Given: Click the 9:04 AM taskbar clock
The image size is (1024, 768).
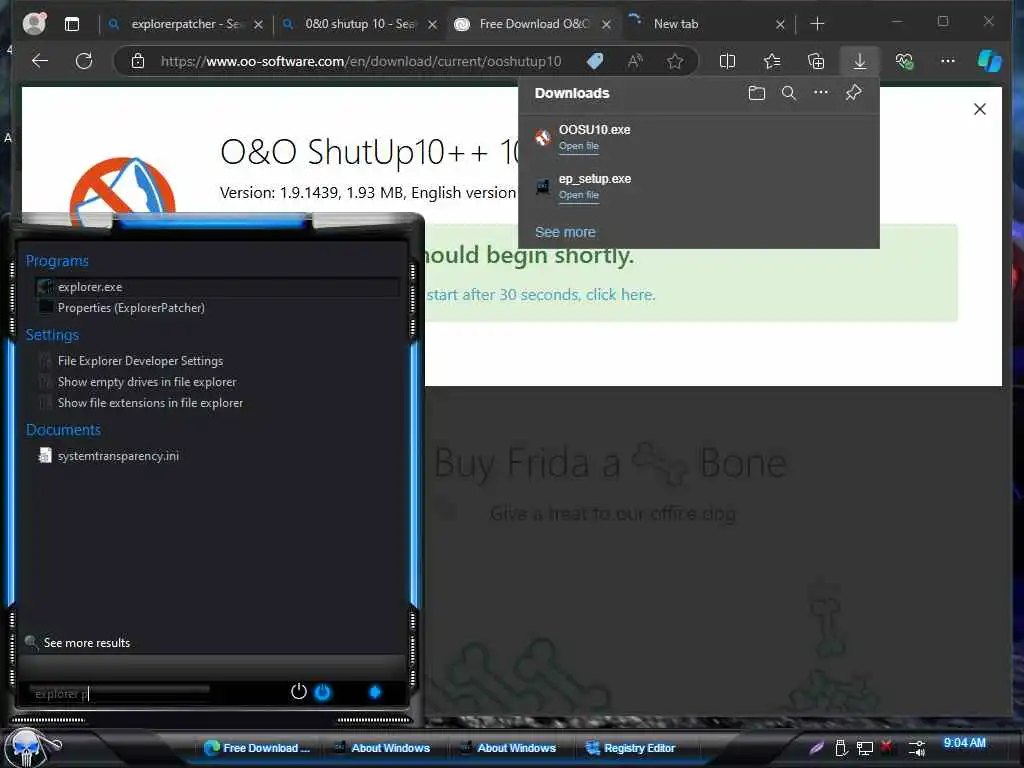Looking at the screenshot, I should pos(965,743).
